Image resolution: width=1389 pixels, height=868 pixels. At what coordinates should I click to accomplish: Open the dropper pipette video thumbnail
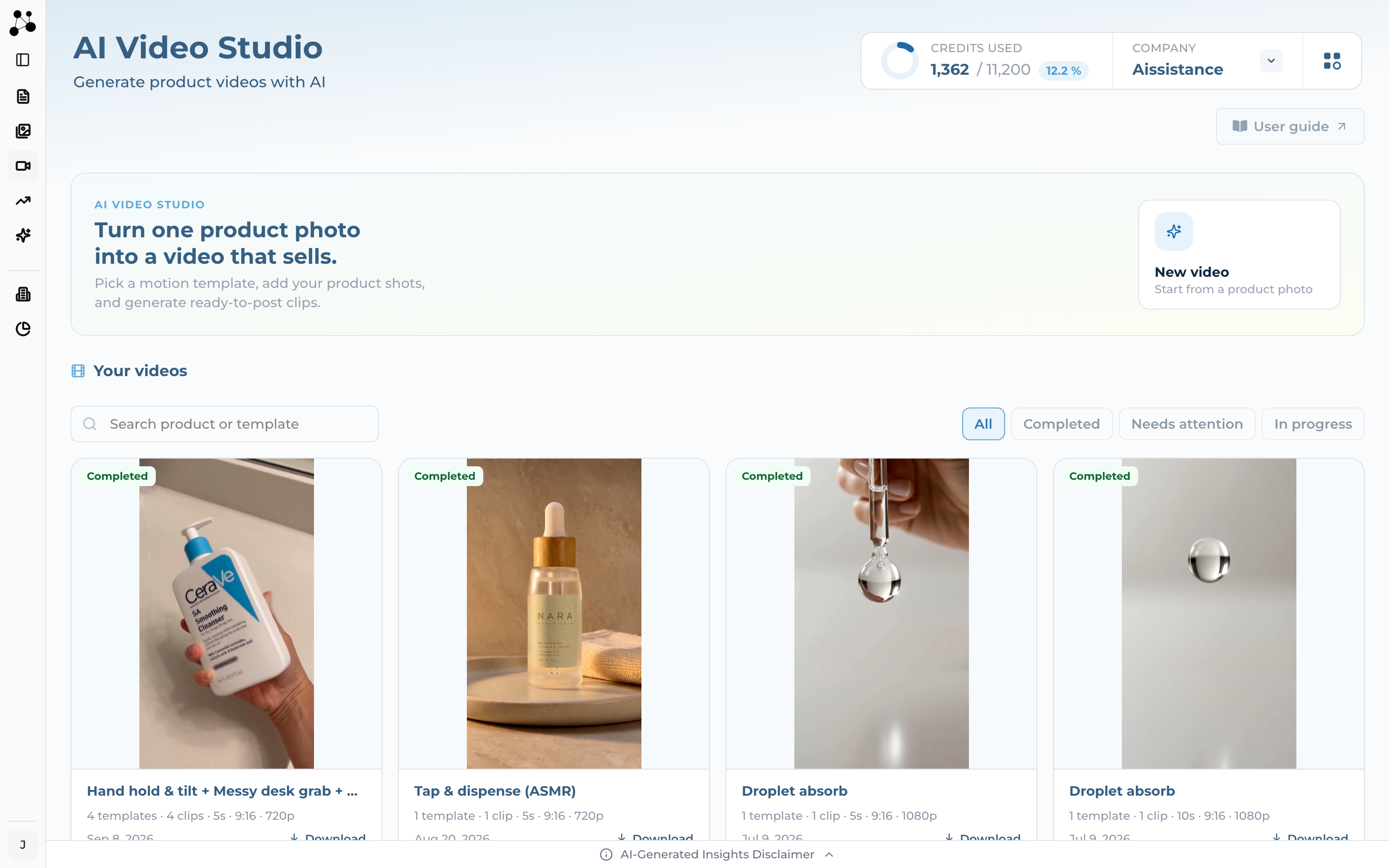coord(882,613)
